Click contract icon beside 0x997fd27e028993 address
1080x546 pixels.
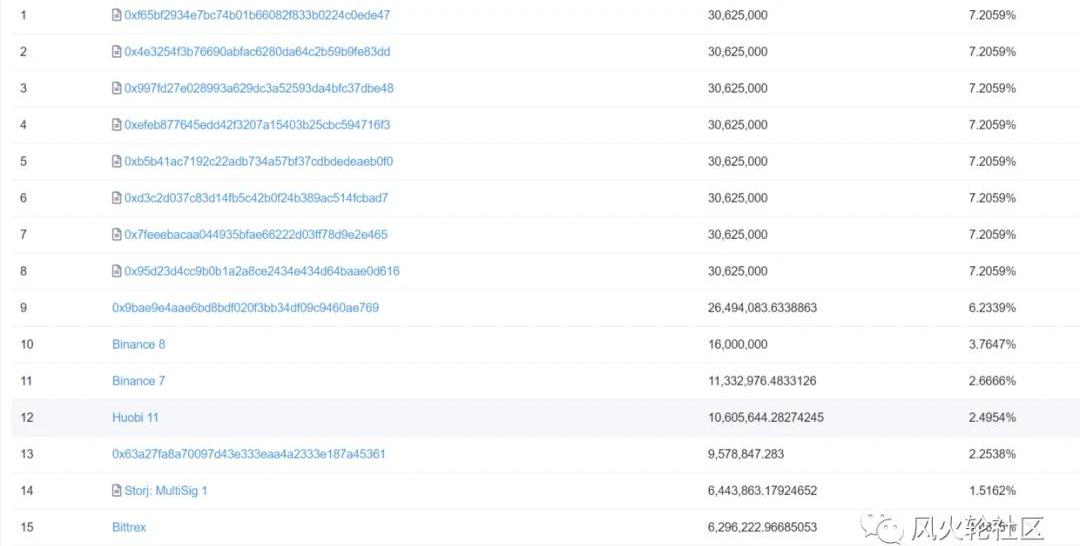pos(116,88)
